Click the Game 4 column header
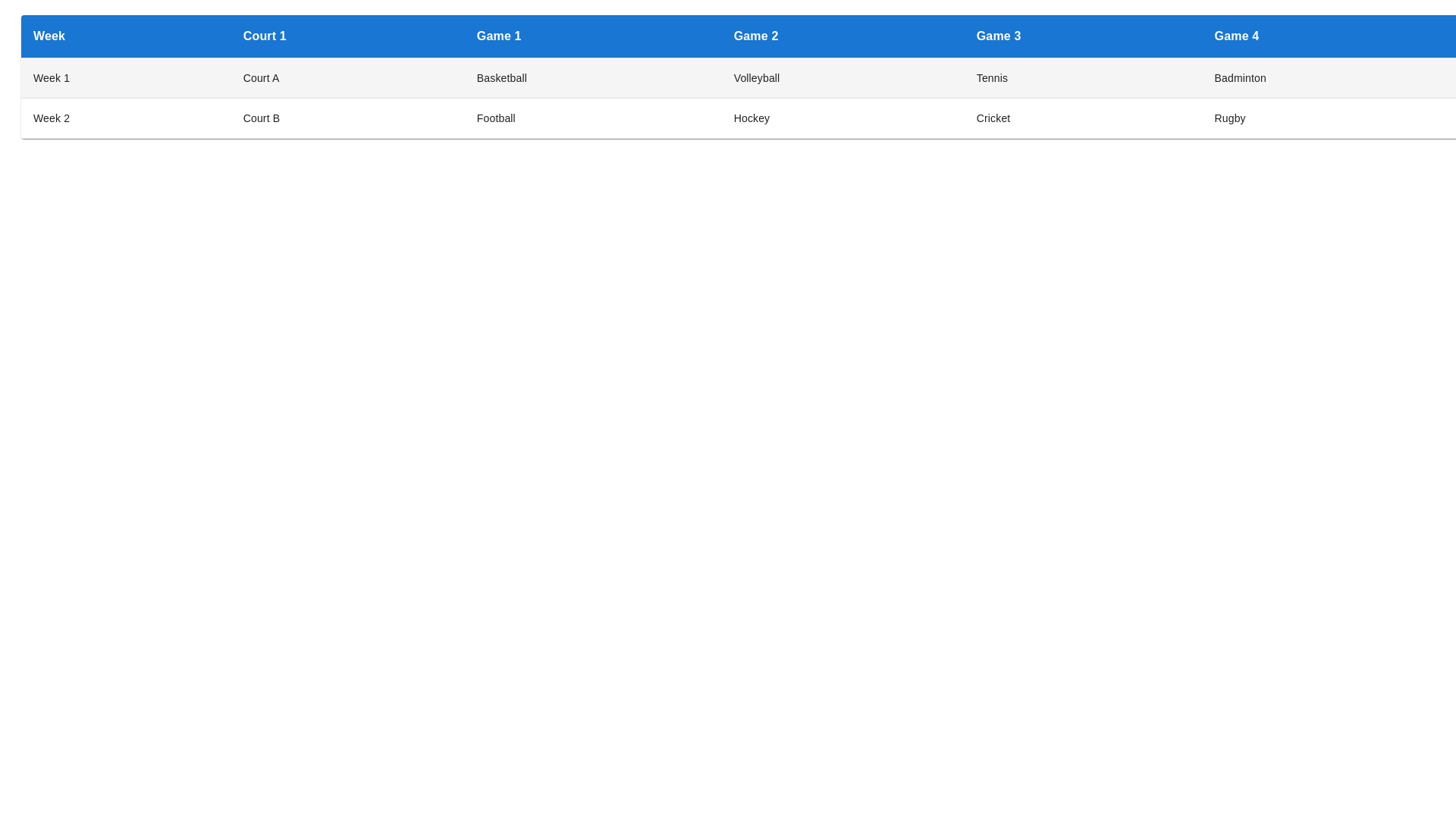The image size is (1456, 819). (x=1236, y=36)
